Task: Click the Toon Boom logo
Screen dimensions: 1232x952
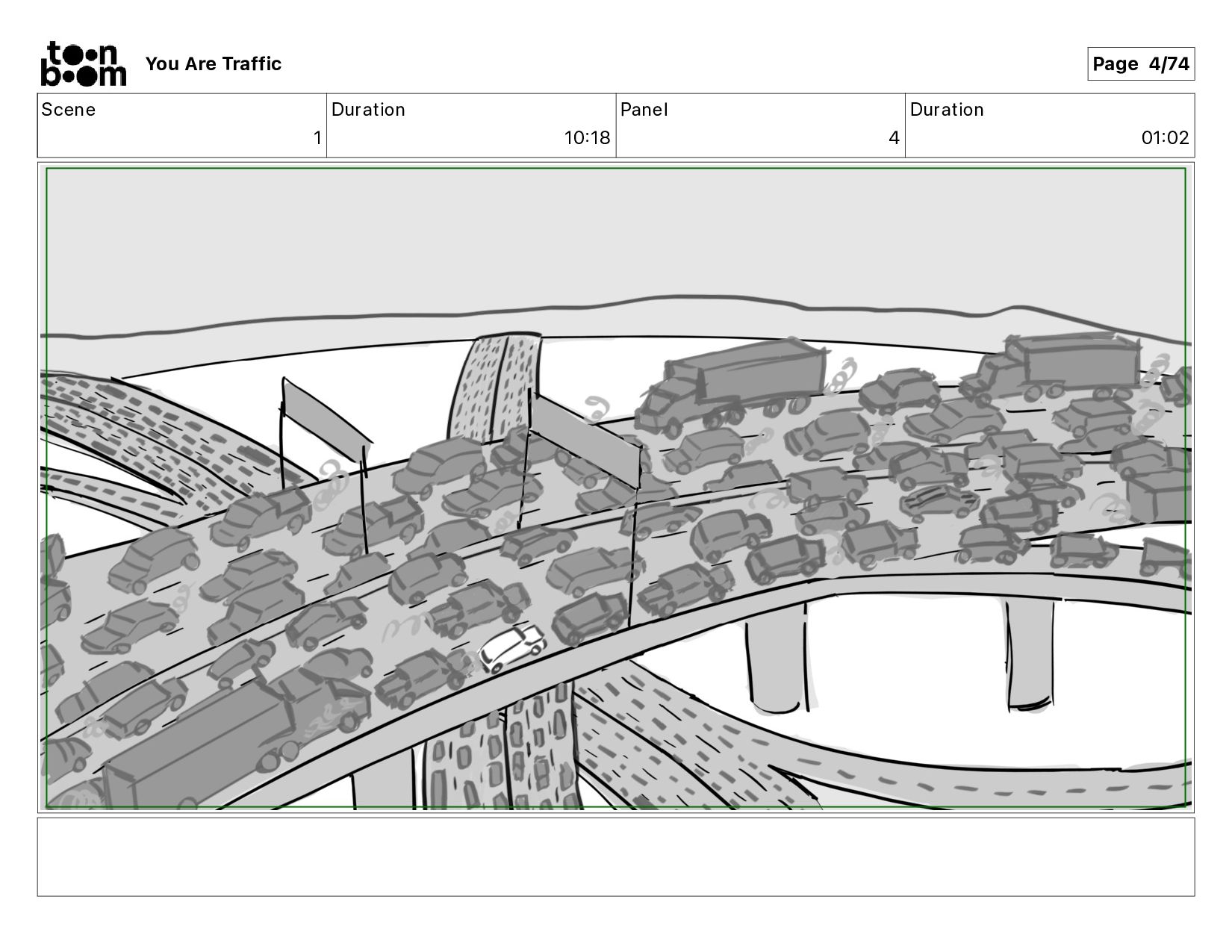Action: point(83,64)
